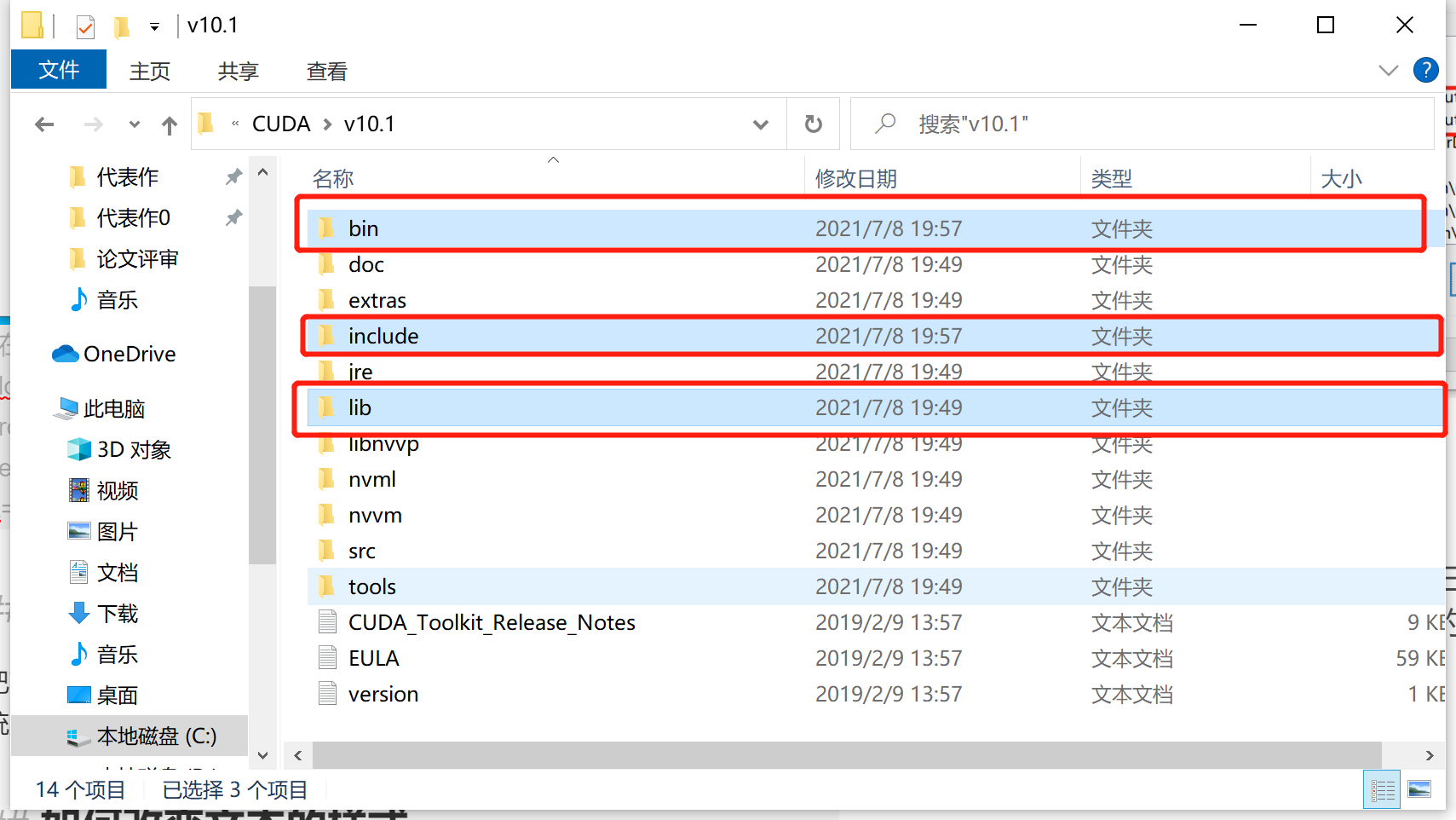
Task: Select the src folder icon
Action: pos(326,551)
